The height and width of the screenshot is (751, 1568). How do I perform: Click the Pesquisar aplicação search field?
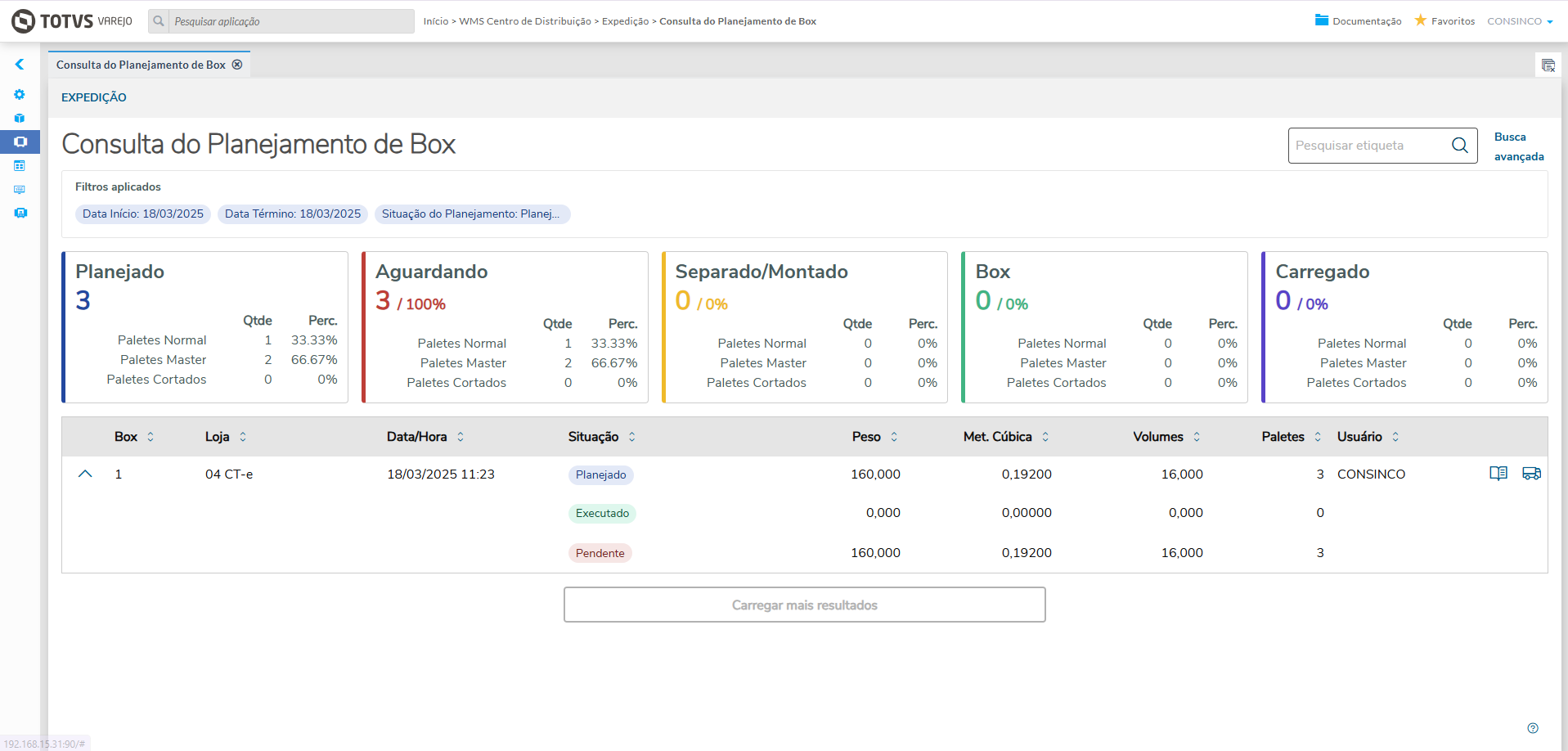pyautogui.click(x=292, y=21)
